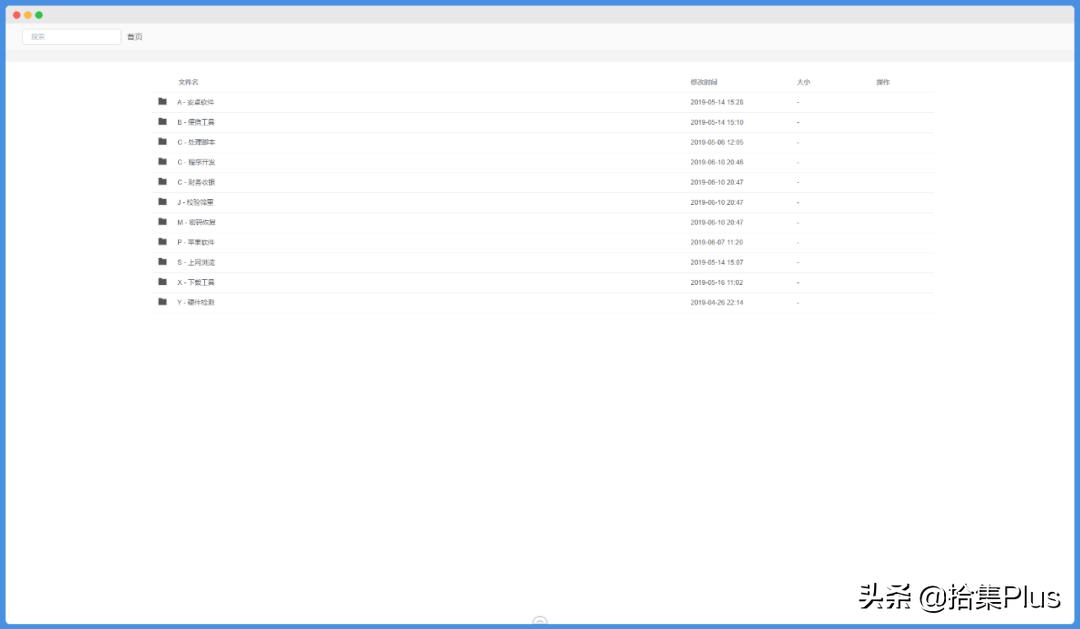Click the date 2019-05-06 12:05
1080x629 pixels.
[x=716, y=142]
